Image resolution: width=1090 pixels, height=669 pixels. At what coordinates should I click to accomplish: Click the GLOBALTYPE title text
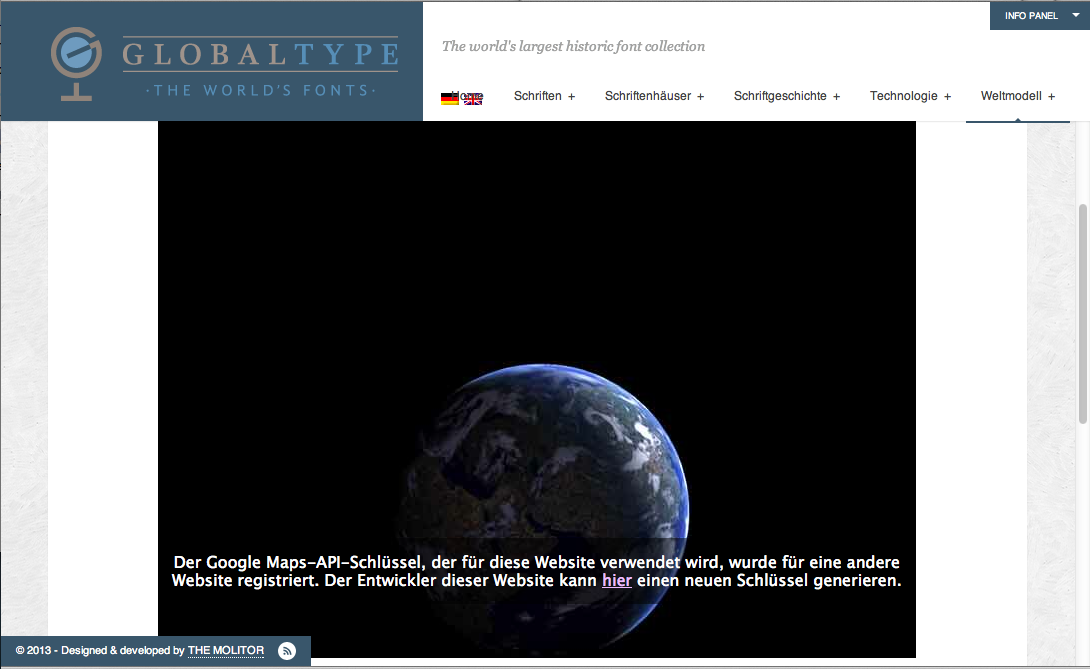[x=261, y=54]
